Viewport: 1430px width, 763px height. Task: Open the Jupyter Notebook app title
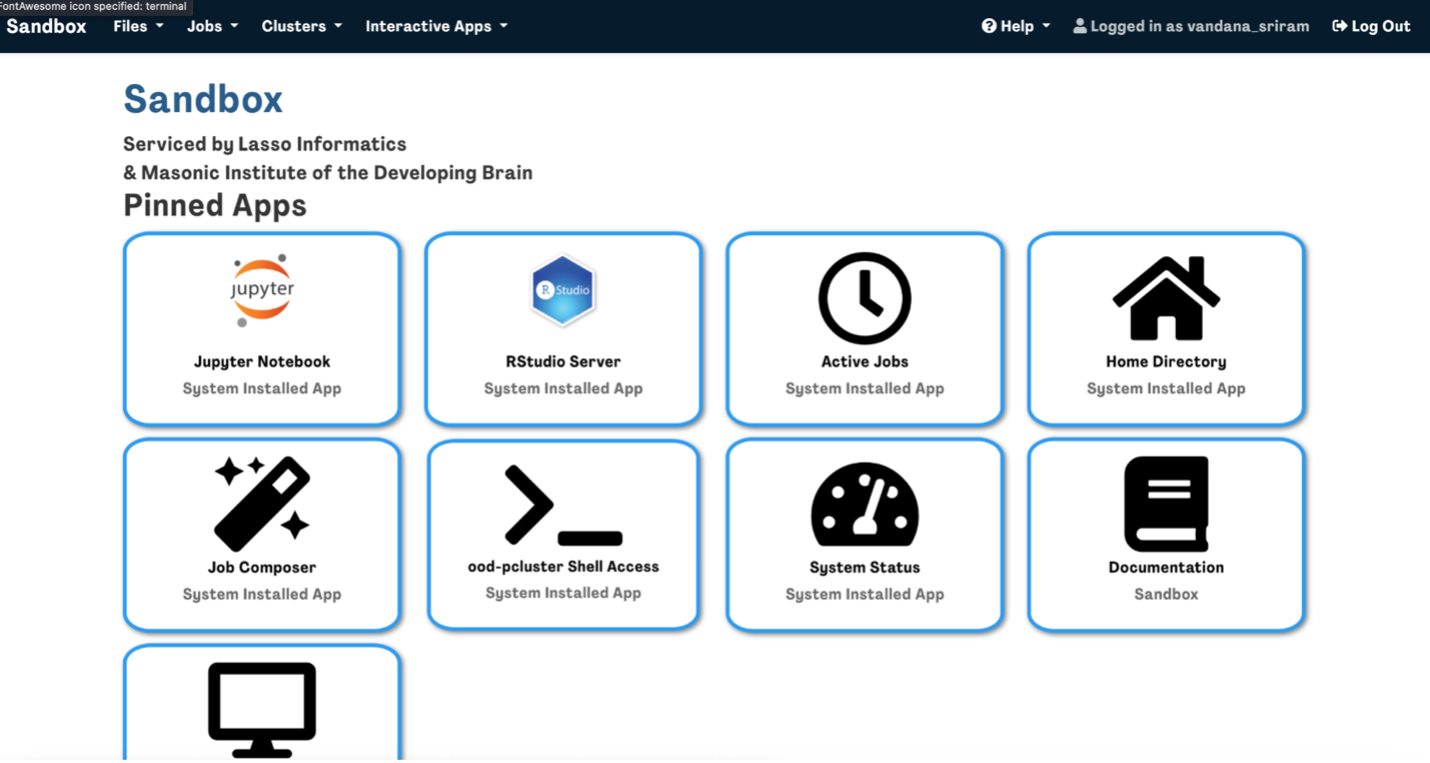pos(262,362)
